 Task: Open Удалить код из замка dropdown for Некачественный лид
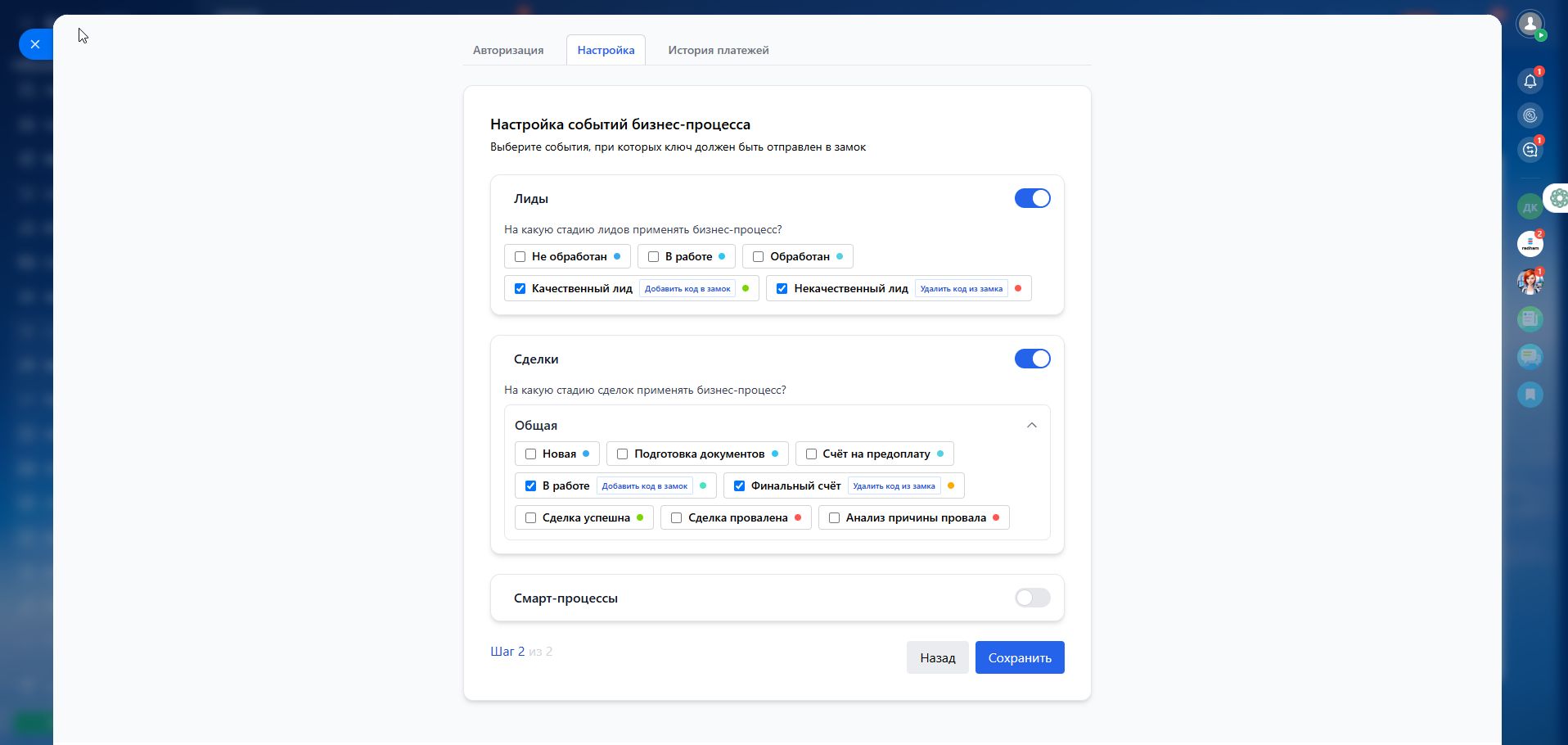pos(961,288)
